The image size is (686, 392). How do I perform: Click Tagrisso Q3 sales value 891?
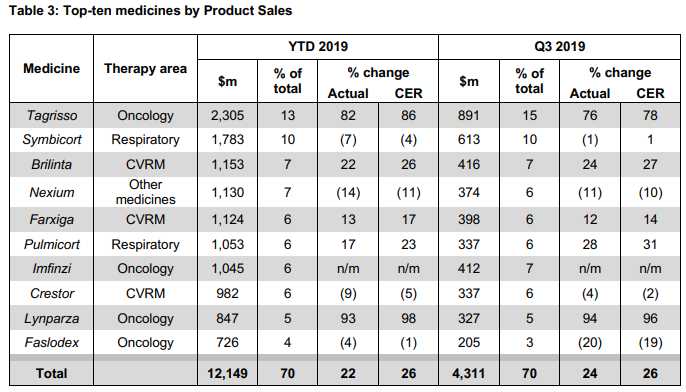coord(469,116)
